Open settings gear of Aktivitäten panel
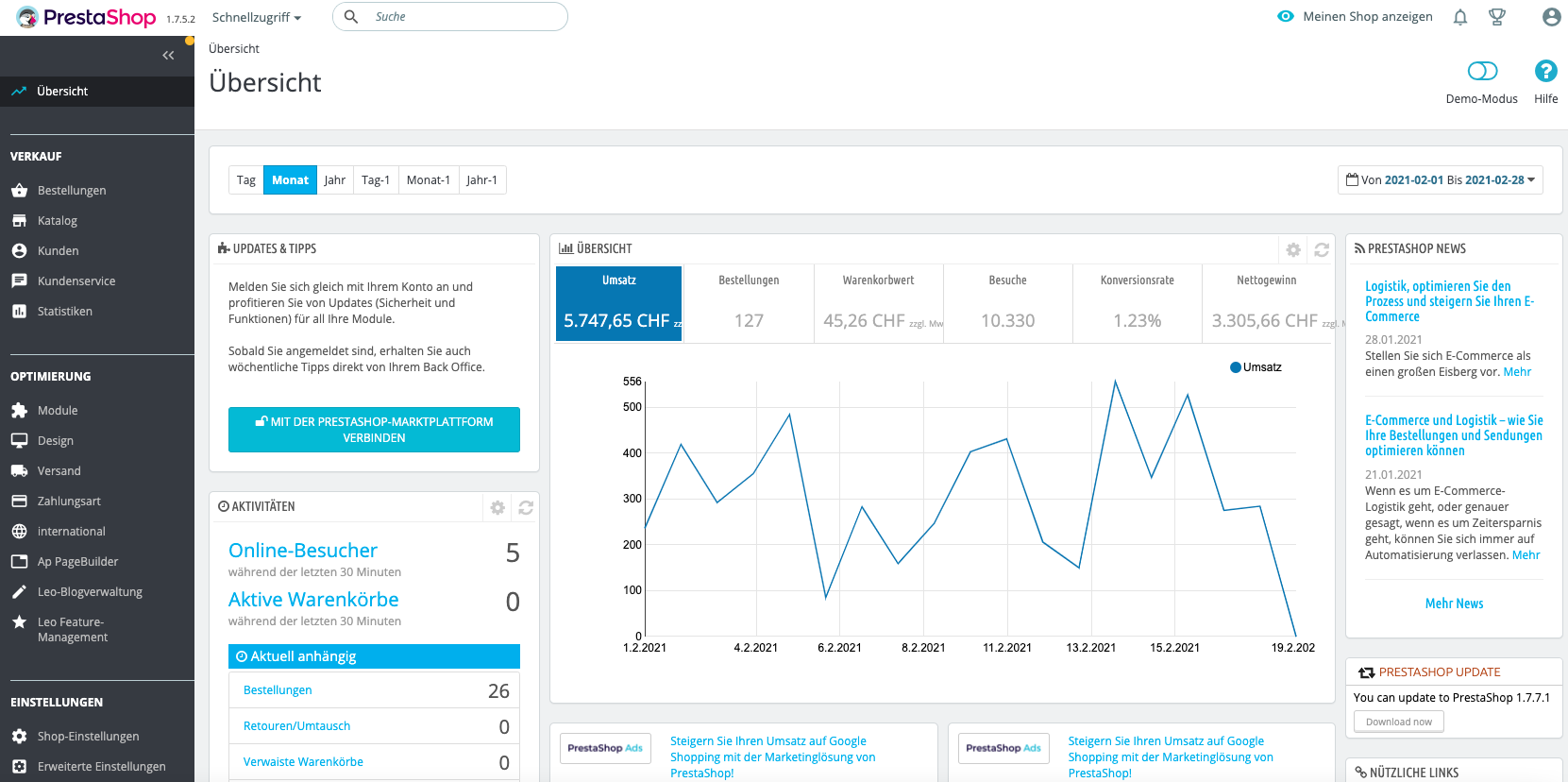This screenshot has width=1568, height=782. [497, 507]
